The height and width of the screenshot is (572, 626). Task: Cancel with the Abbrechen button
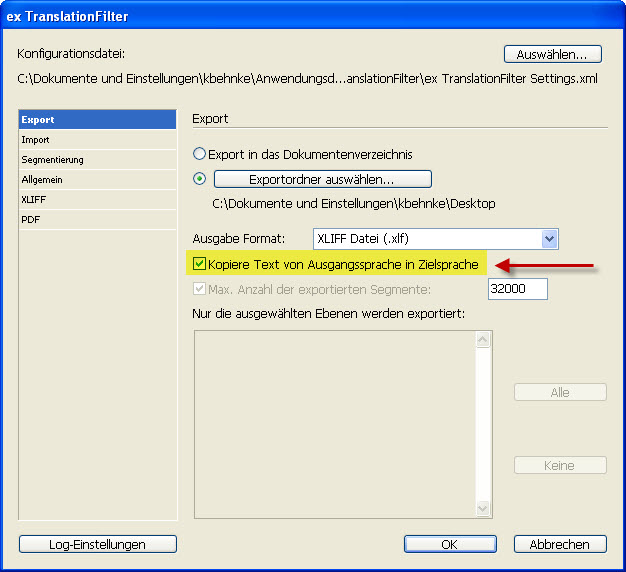[x=560, y=544]
